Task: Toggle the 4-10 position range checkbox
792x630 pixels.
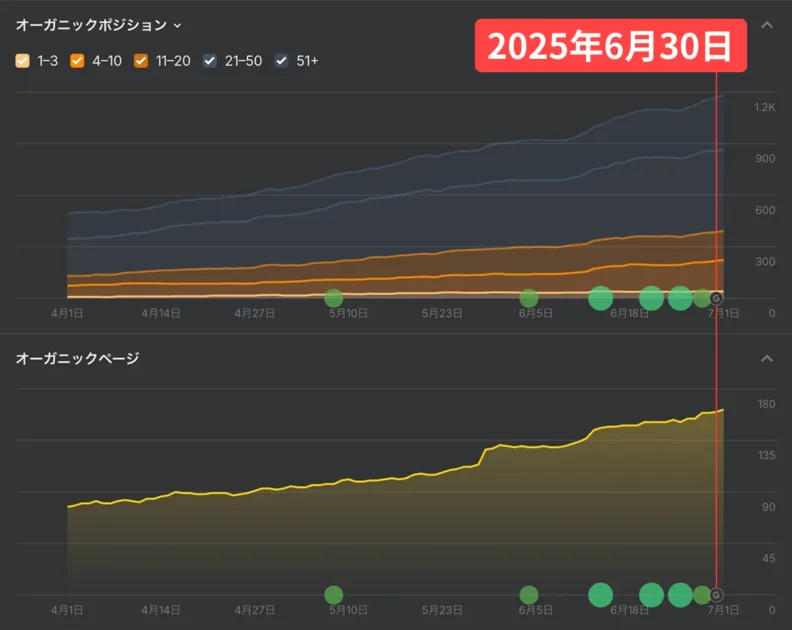Action: pyautogui.click(x=78, y=61)
